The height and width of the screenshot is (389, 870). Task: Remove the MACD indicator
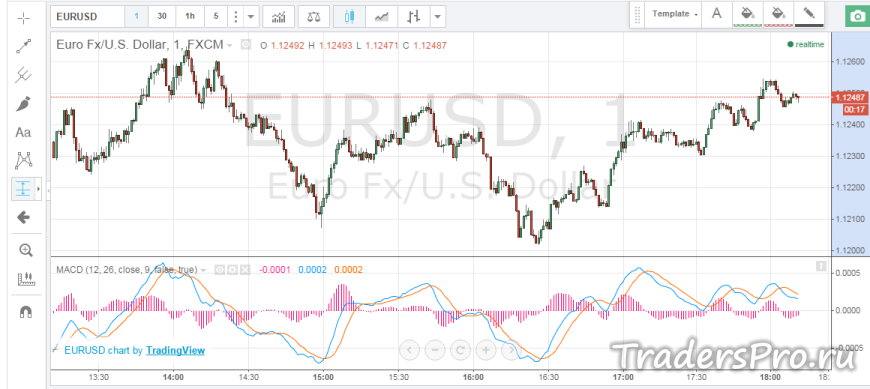pos(245,270)
